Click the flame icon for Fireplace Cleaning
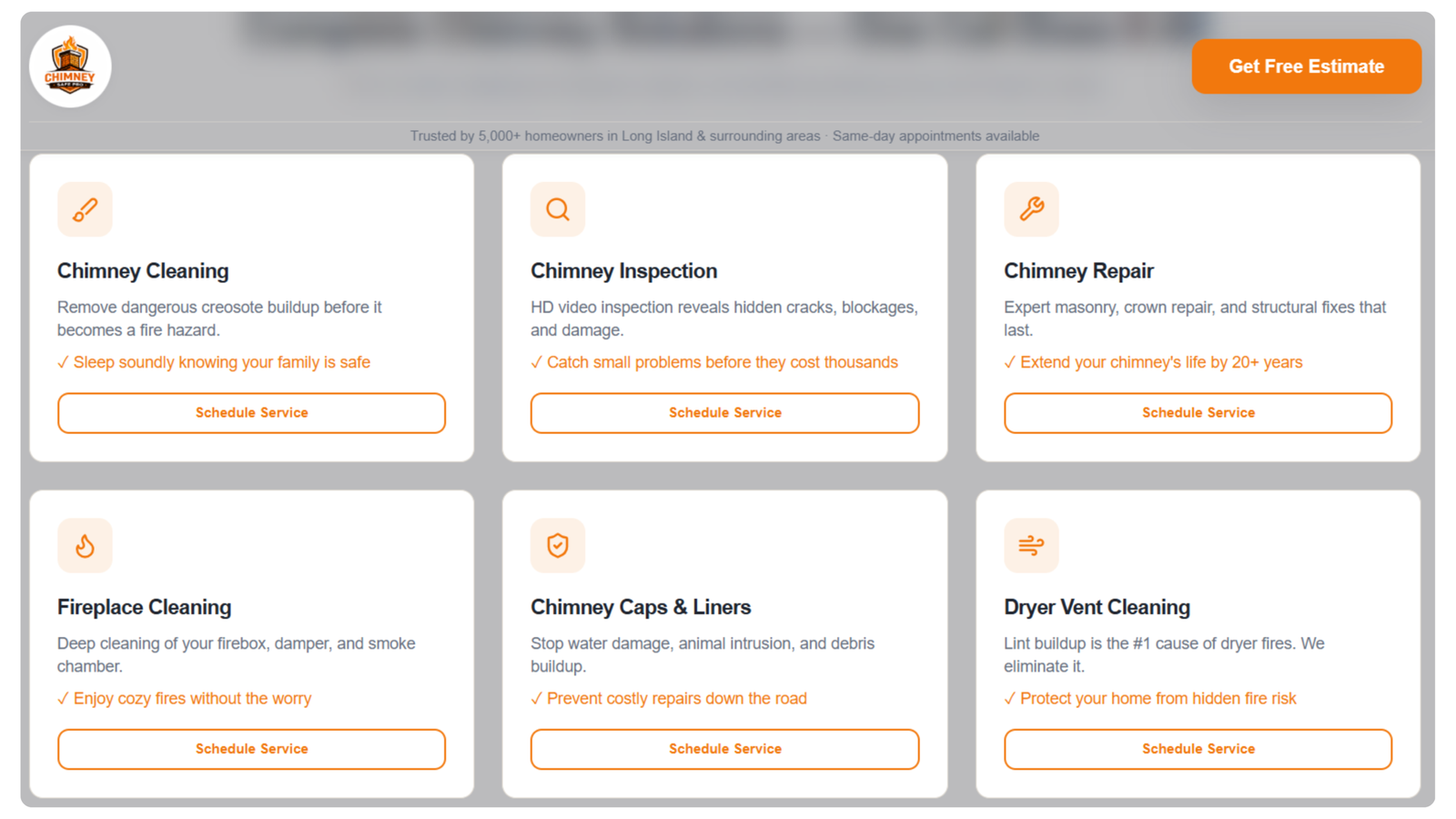Image resolution: width=1456 pixels, height=819 pixels. coord(85,545)
